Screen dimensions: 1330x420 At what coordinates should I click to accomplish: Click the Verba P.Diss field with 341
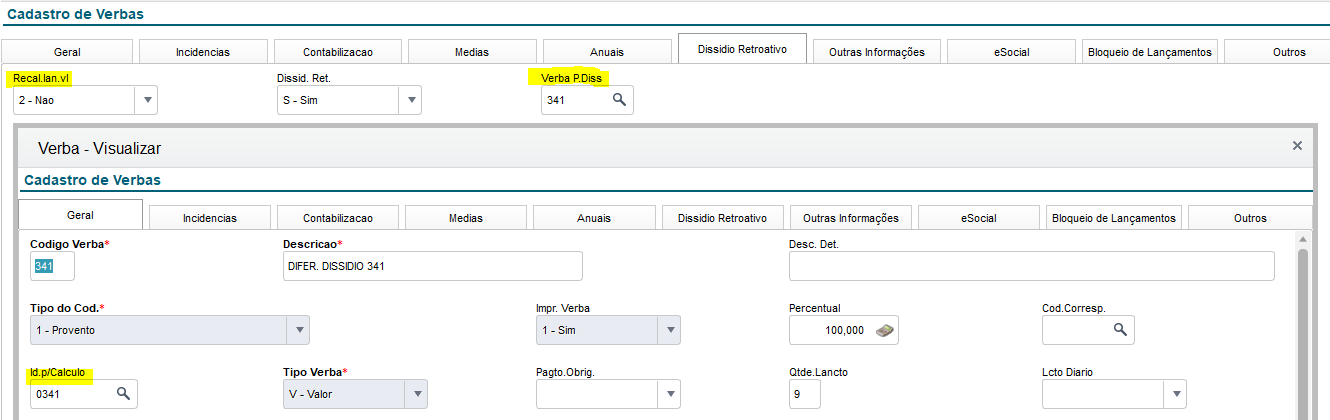[x=587, y=100]
